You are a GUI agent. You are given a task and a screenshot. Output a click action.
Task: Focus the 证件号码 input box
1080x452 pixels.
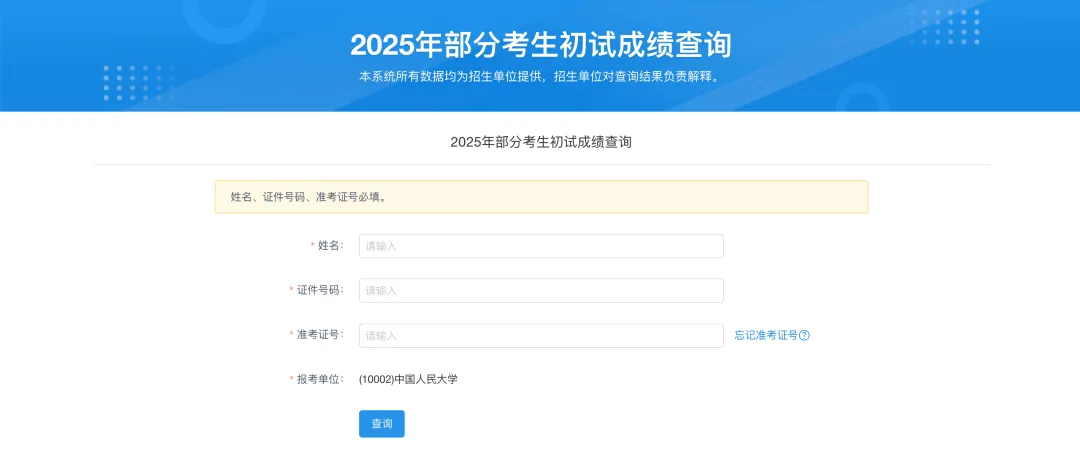click(541, 290)
